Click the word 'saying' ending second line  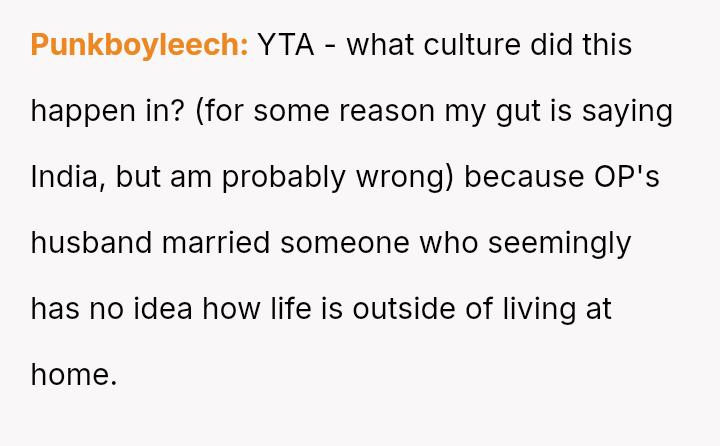coord(627,112)
